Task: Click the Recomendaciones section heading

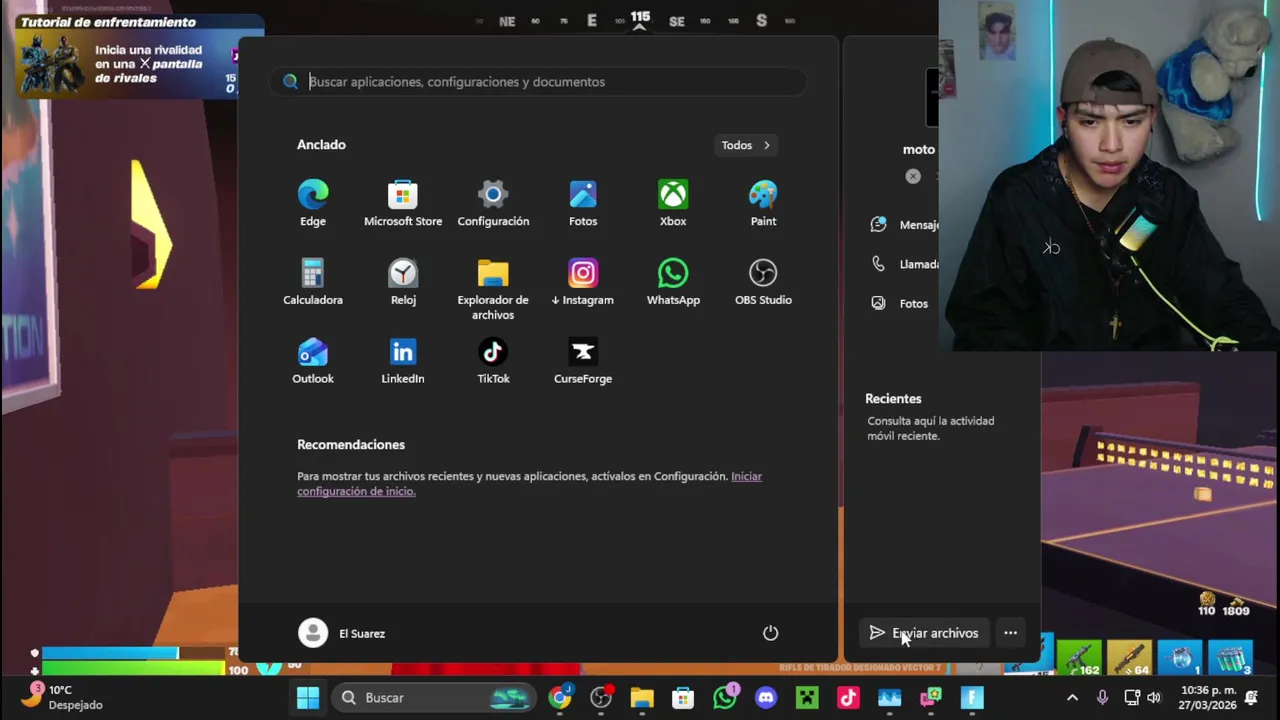Action: pos(351,445)
